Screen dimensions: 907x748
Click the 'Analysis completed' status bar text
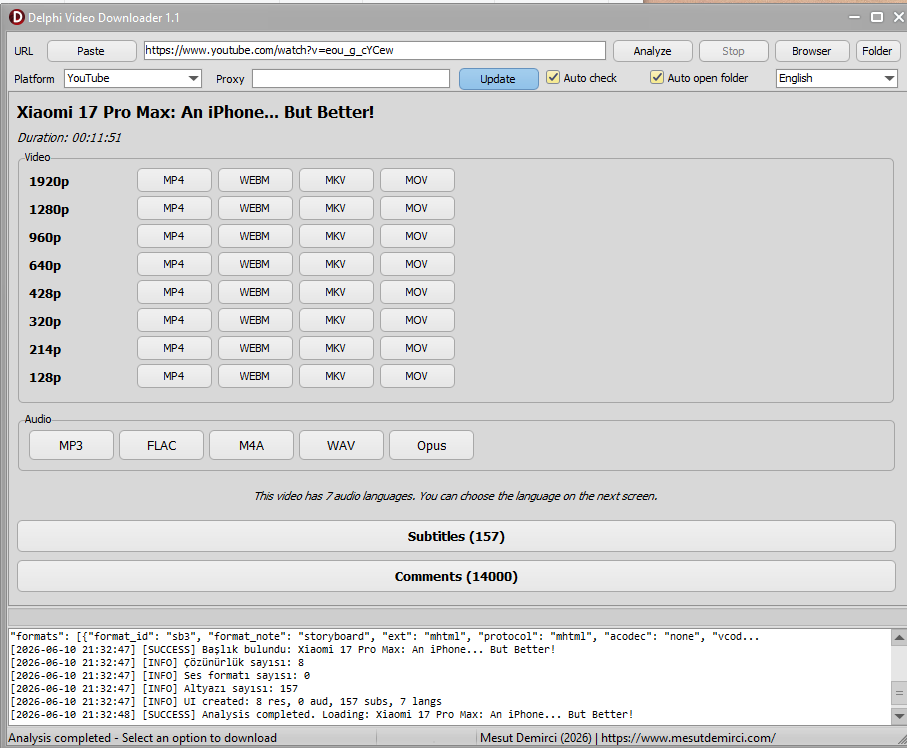click(x=143, y=738)
